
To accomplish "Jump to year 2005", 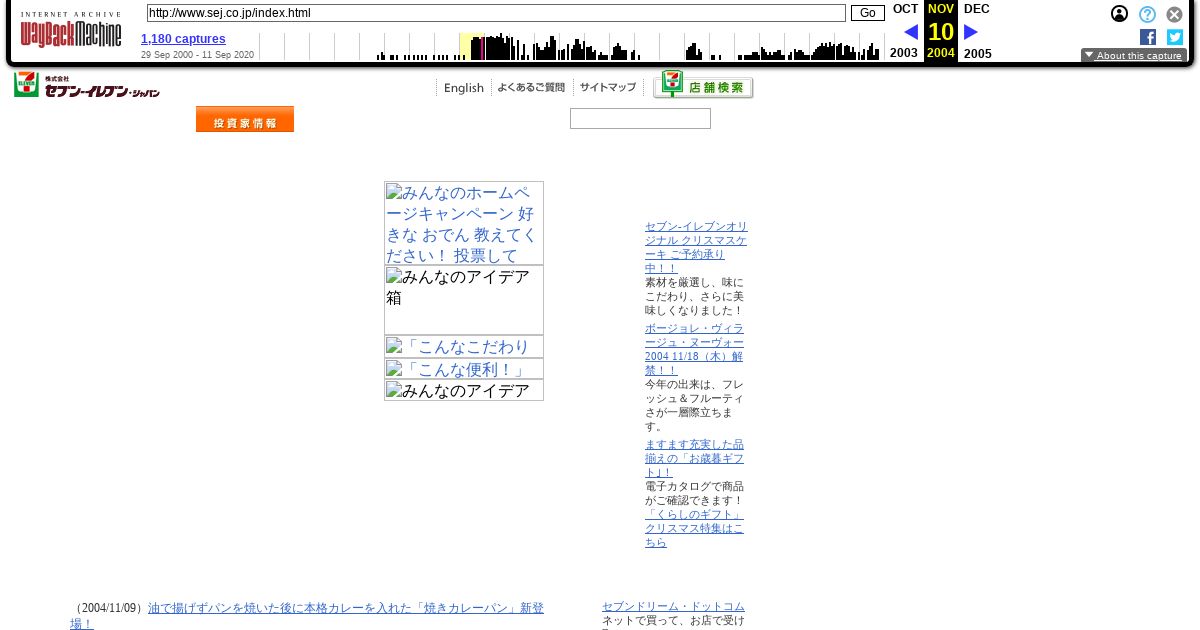I will click(978, 53).
